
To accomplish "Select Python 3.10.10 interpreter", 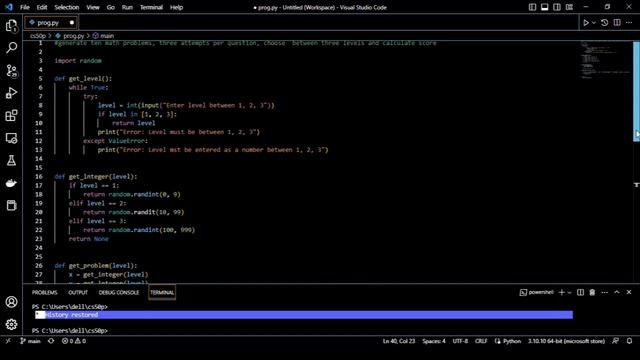I will tap(566, 341).
